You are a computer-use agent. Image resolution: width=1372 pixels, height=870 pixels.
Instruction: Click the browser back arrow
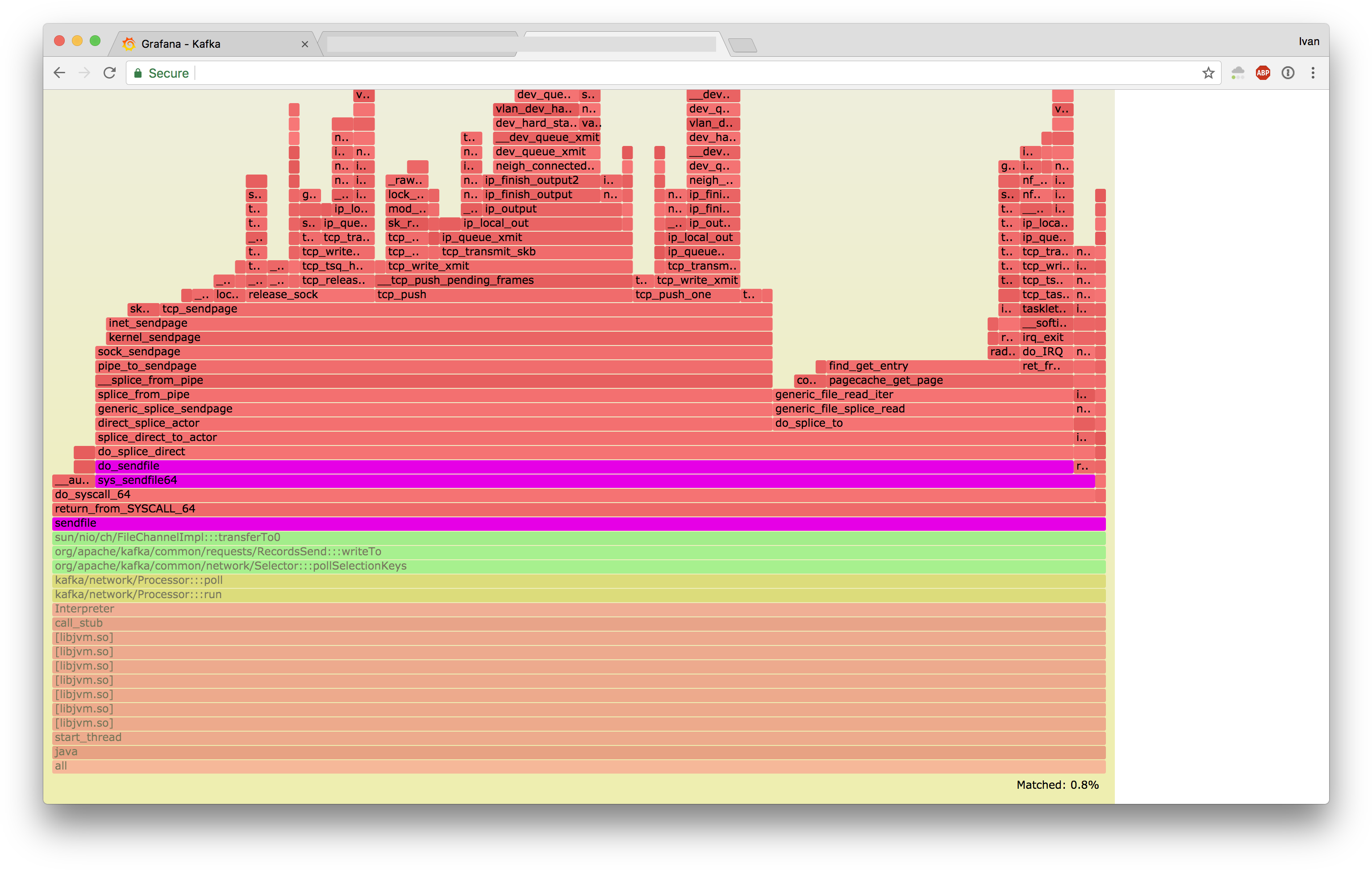59,73
